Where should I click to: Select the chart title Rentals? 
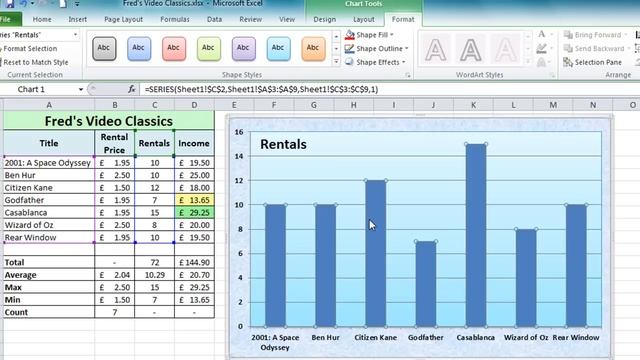click(283, 144)
